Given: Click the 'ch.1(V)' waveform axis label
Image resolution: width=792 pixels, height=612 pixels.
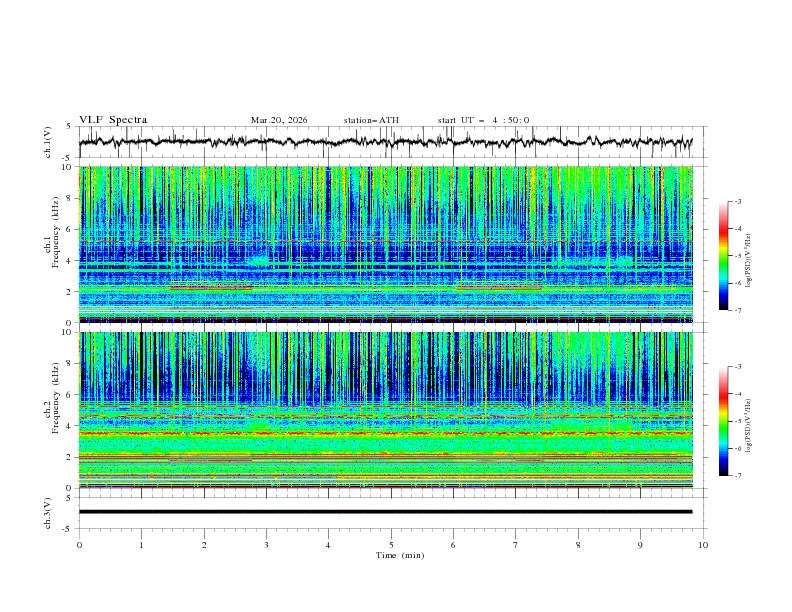Looking at the screenshot, I should (x=48, y=142).
